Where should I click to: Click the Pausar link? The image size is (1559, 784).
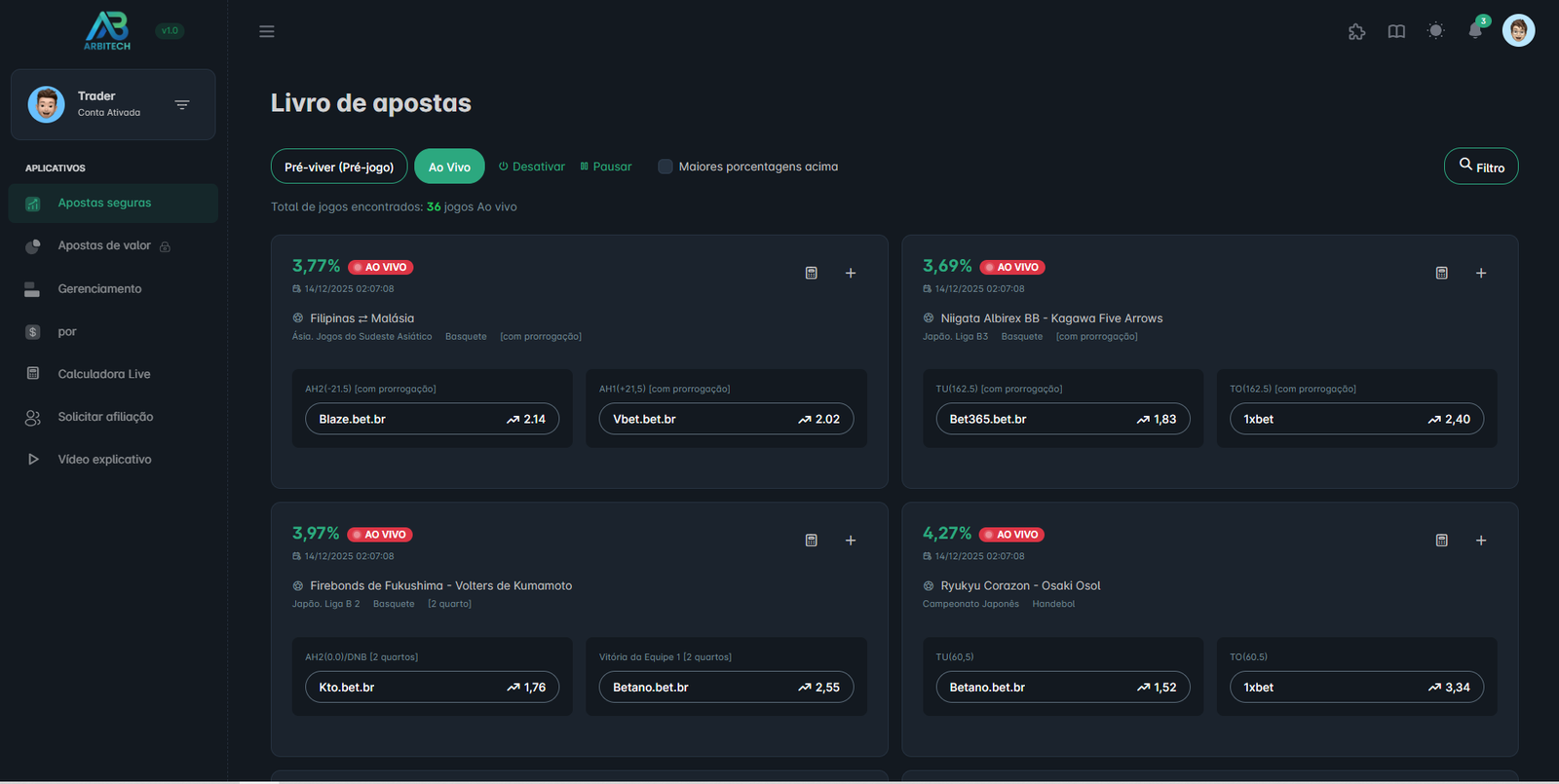[x=605, y=167]
